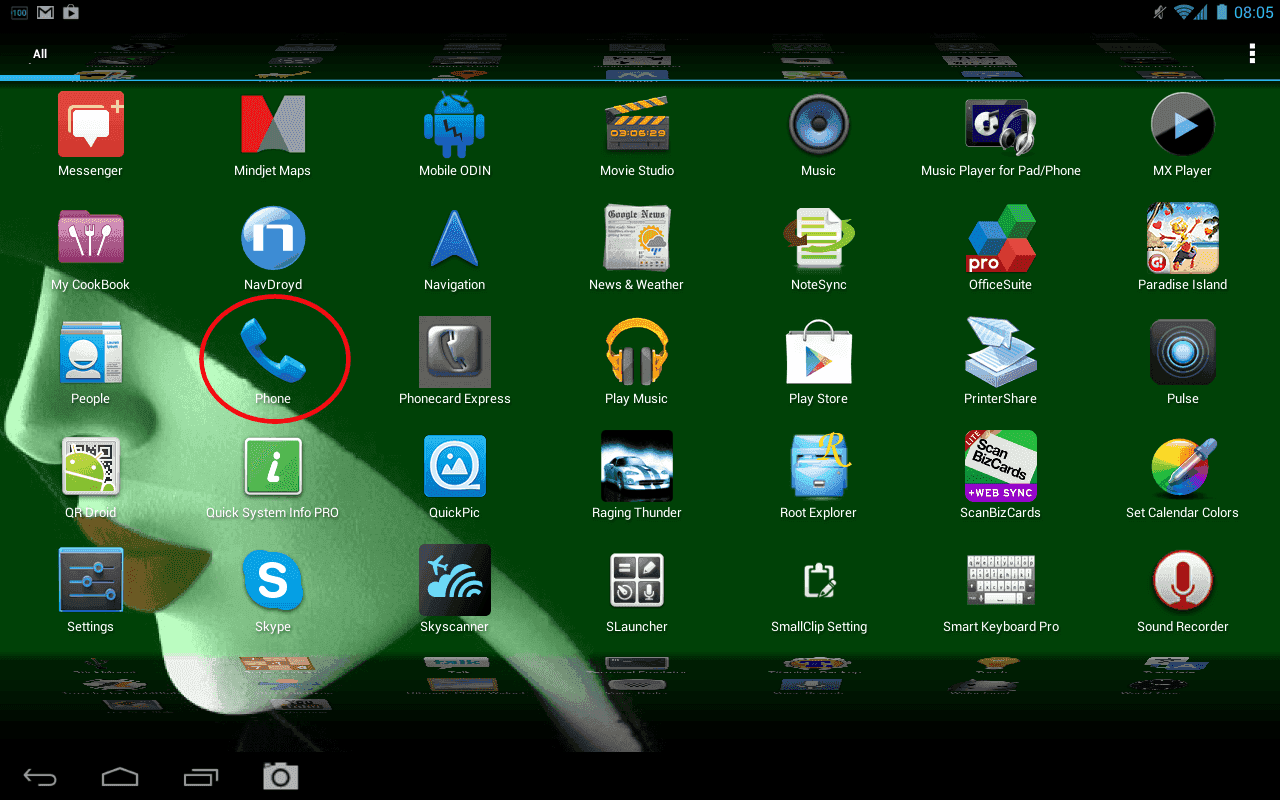Open the Gmail notification icon

click(x=45, y=13)
